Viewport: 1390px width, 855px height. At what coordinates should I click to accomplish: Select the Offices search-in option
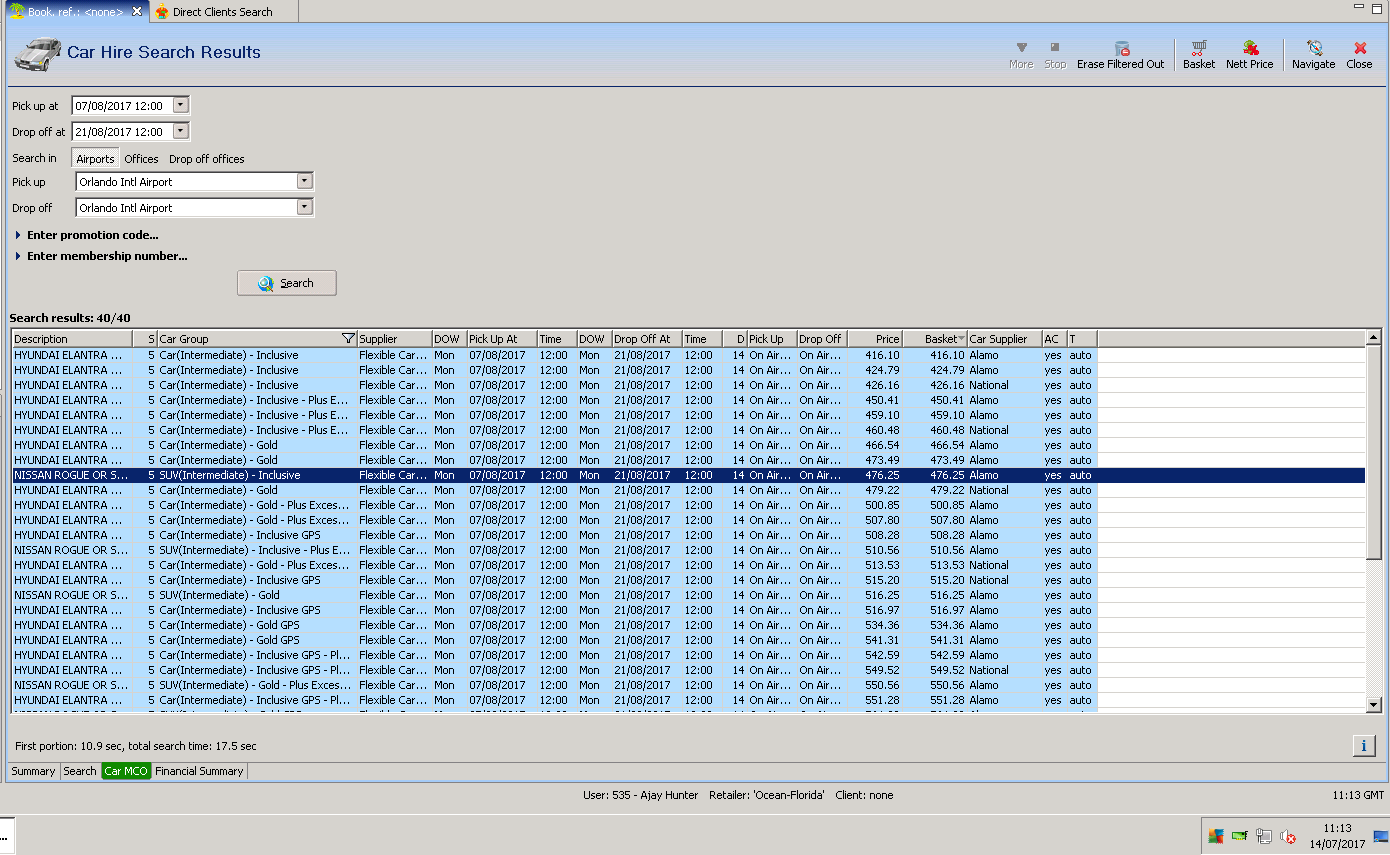[141, 158]
